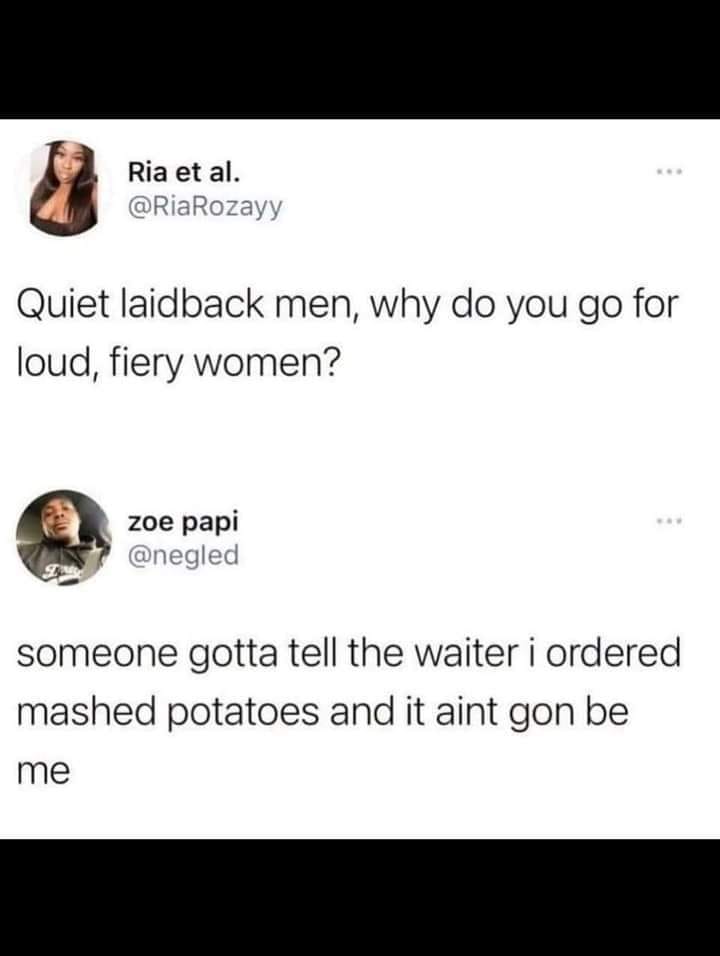
Task: Open the reply starting 'someone gotta tell'
Action: click(x=348, y=711)
